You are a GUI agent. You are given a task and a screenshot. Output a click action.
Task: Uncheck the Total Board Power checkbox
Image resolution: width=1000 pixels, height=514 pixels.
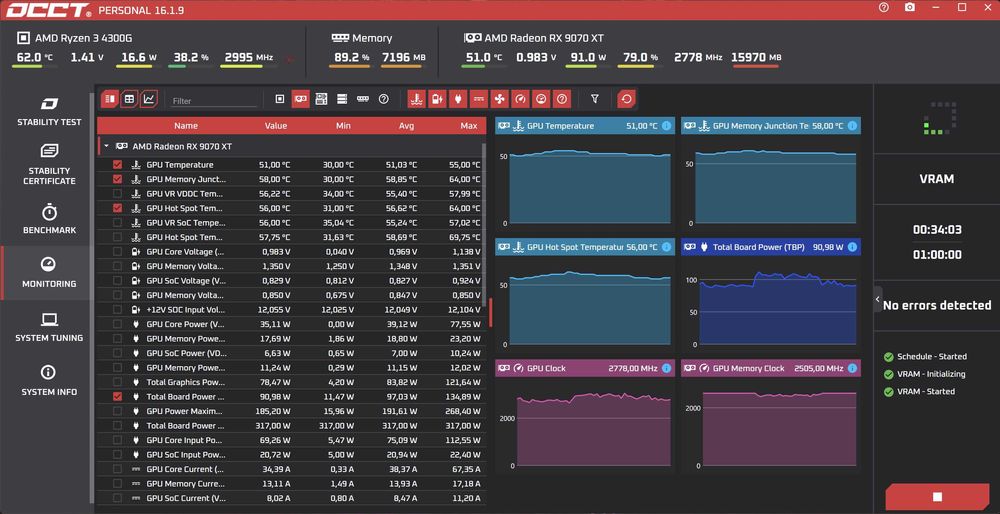pyautogui.click(x=117, y=396)
